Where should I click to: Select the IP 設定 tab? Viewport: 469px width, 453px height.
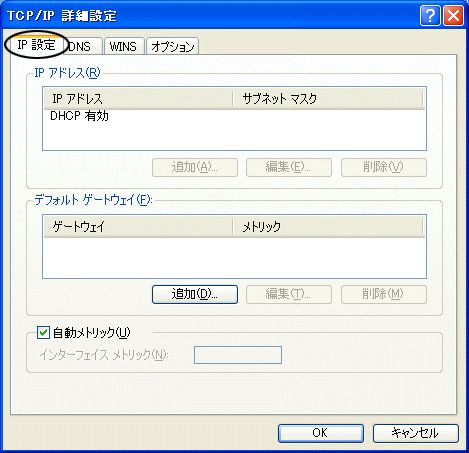[x=36, y=45]
